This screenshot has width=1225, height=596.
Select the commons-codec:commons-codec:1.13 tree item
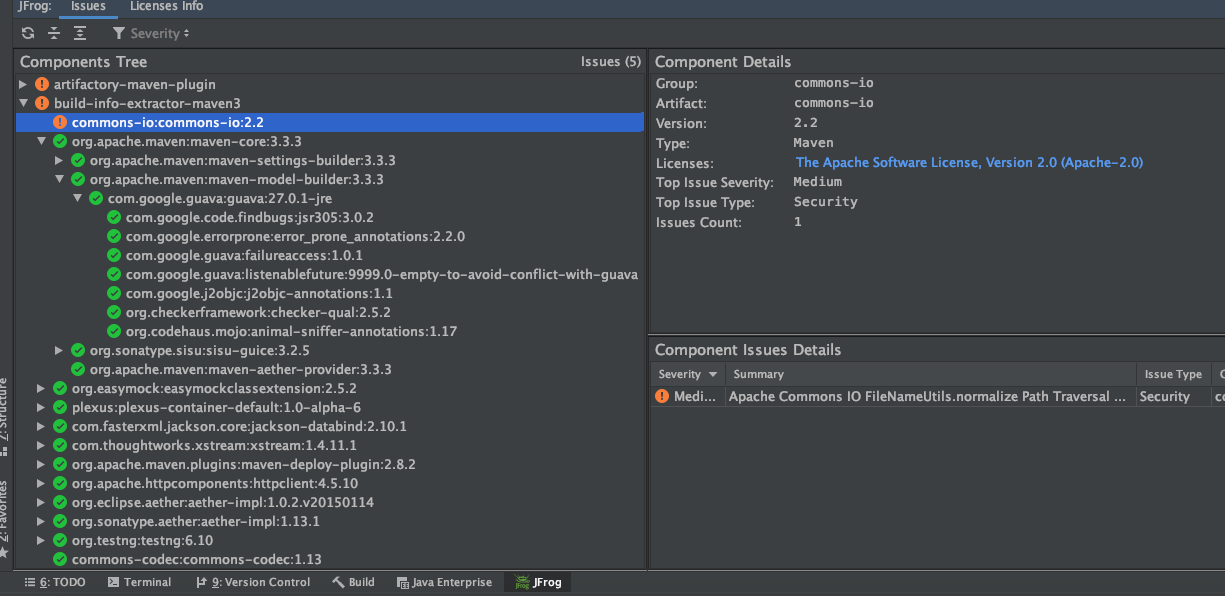click(x=196, y=560)
